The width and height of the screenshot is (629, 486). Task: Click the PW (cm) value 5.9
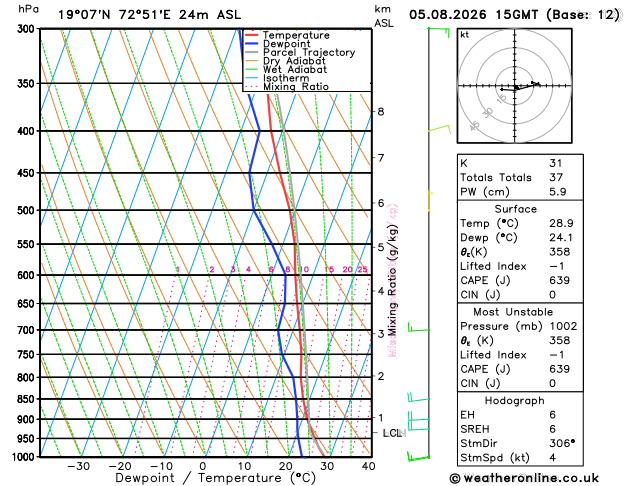pyautogui.click(x=558, y=192)
